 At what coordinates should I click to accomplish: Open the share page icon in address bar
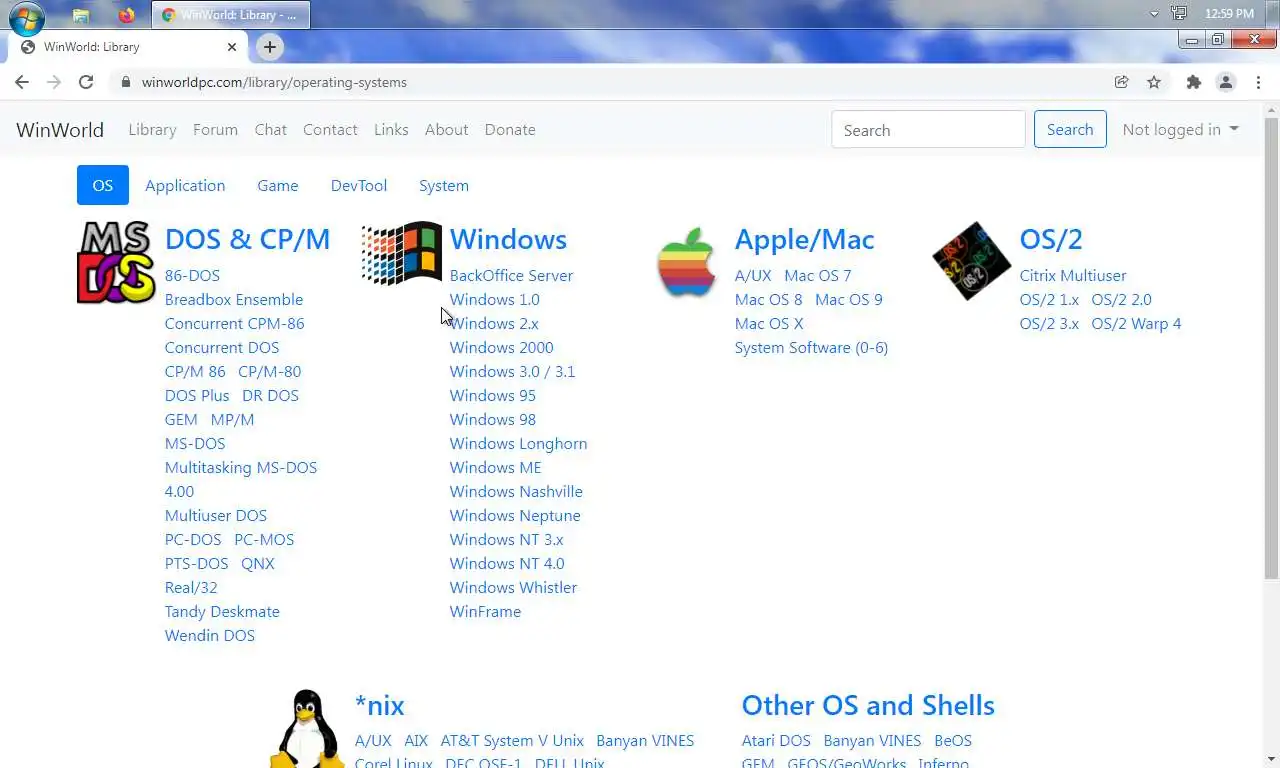(x=1122, y=82)
